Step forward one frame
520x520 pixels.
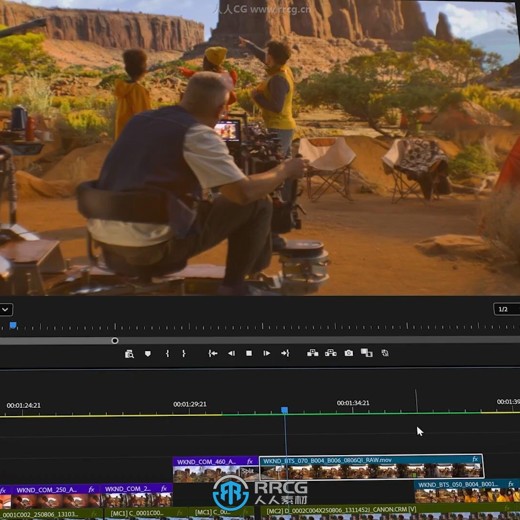click(x=267, y=353)
